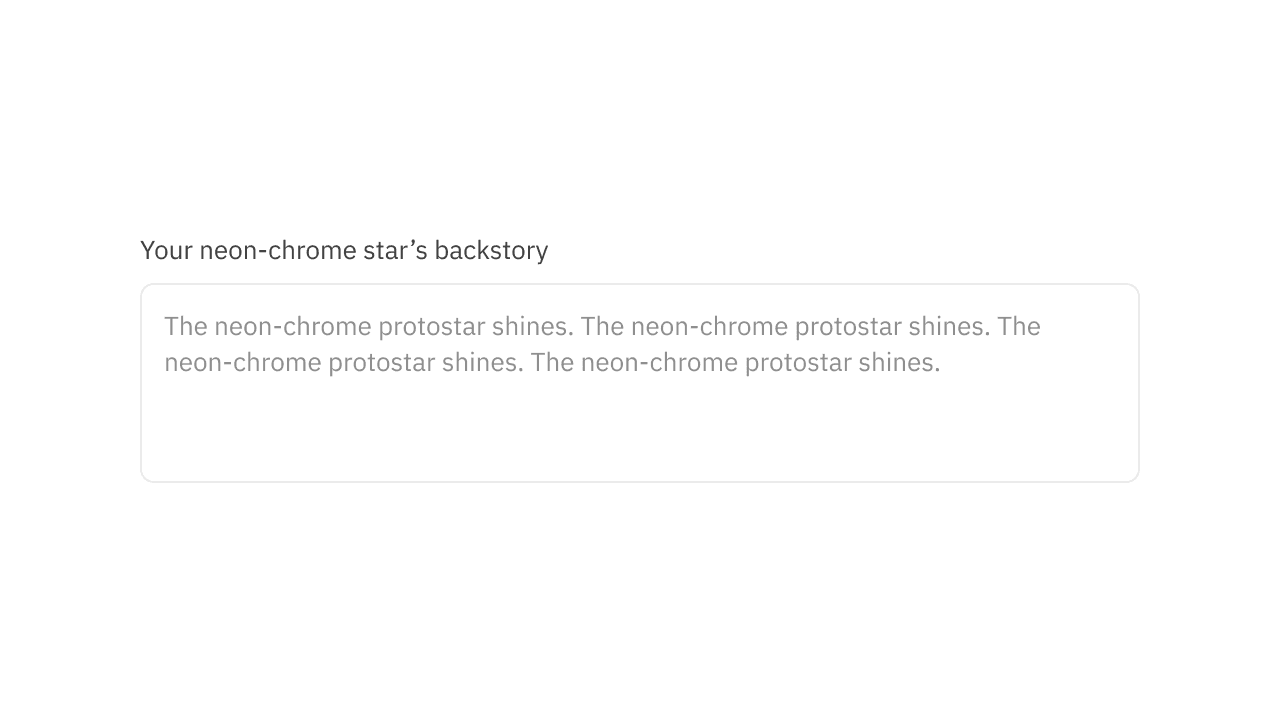Click the textarea's empty bottom-right corner
This screenshot has width=1280, height=720.
1100,455
